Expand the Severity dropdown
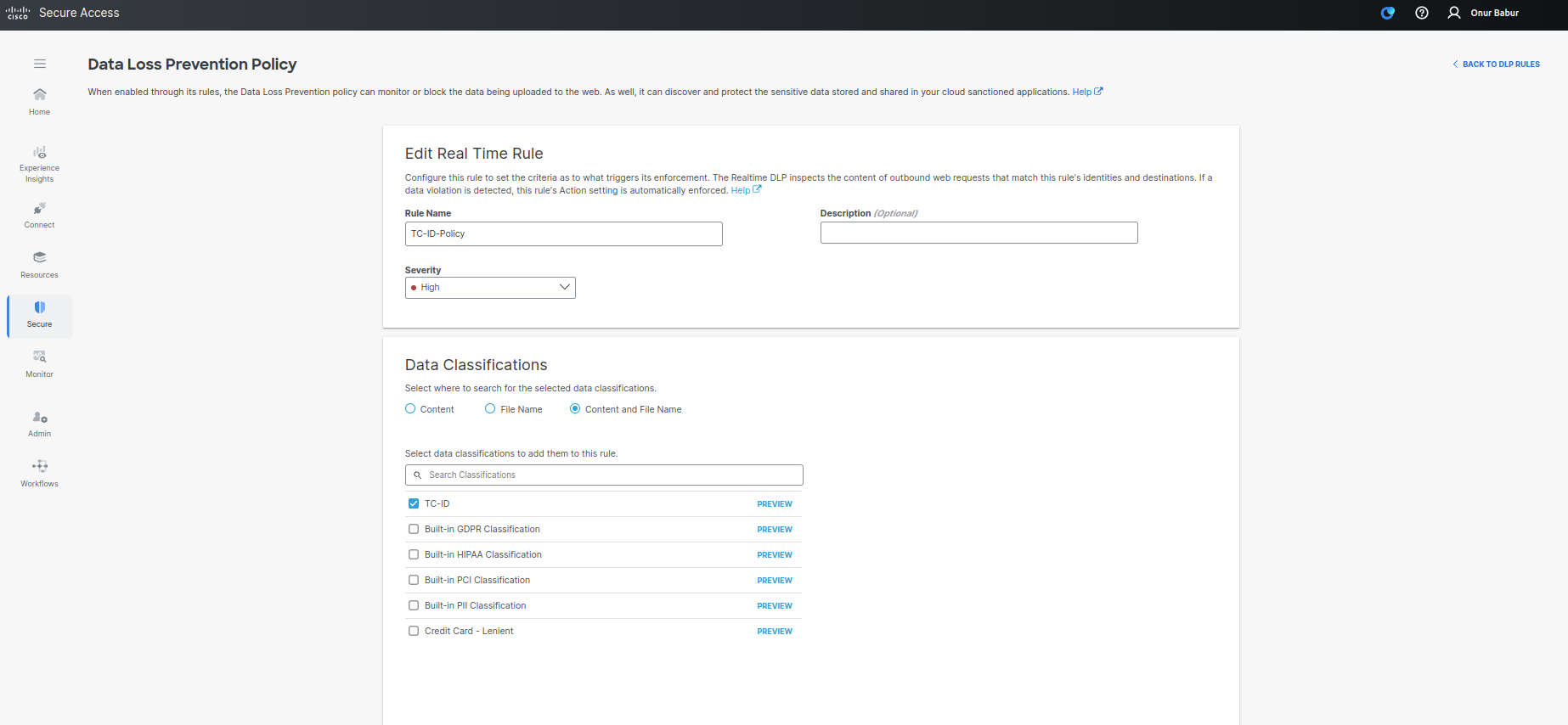The image size is (1568, 725). [490, 288]
